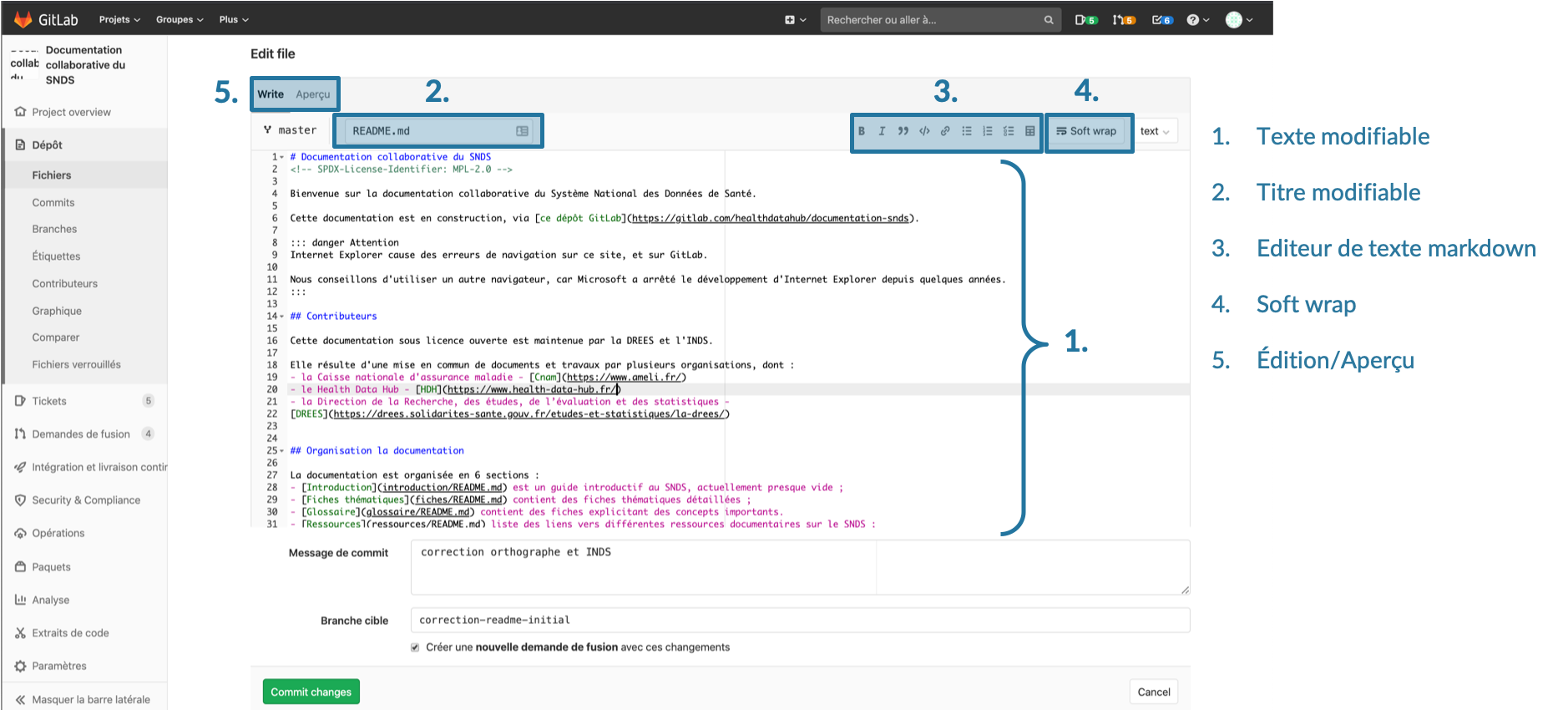Collapse line 14 Contributeurs section fold arrow
The height and width of the screenshot is (710, 1568).
(282, 317)
